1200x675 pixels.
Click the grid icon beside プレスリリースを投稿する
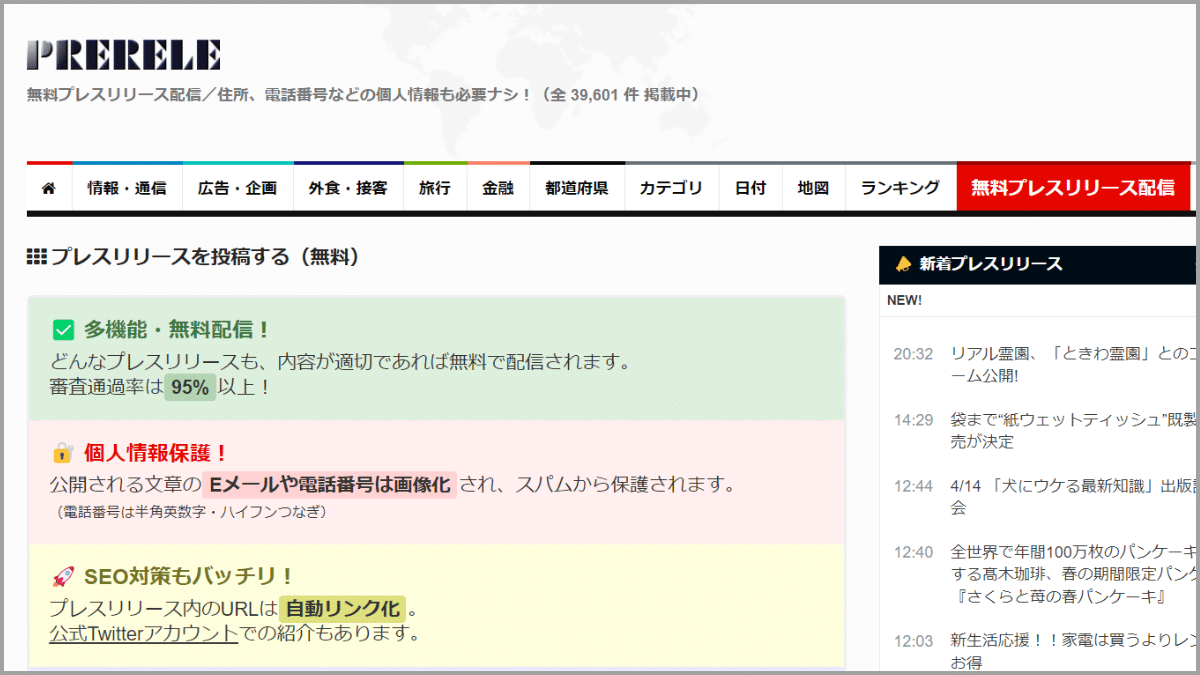click(x=35, y=256)
